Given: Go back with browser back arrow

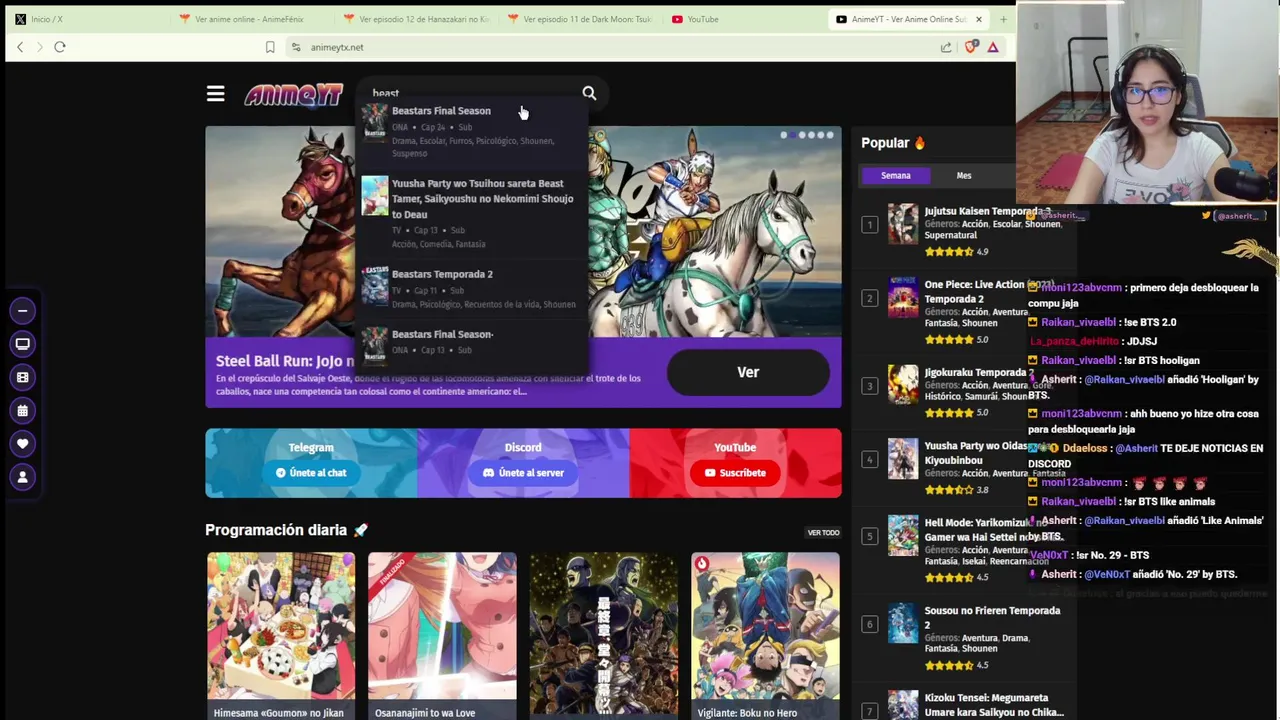Looking at the screenshot, I should tap(20, 47).
